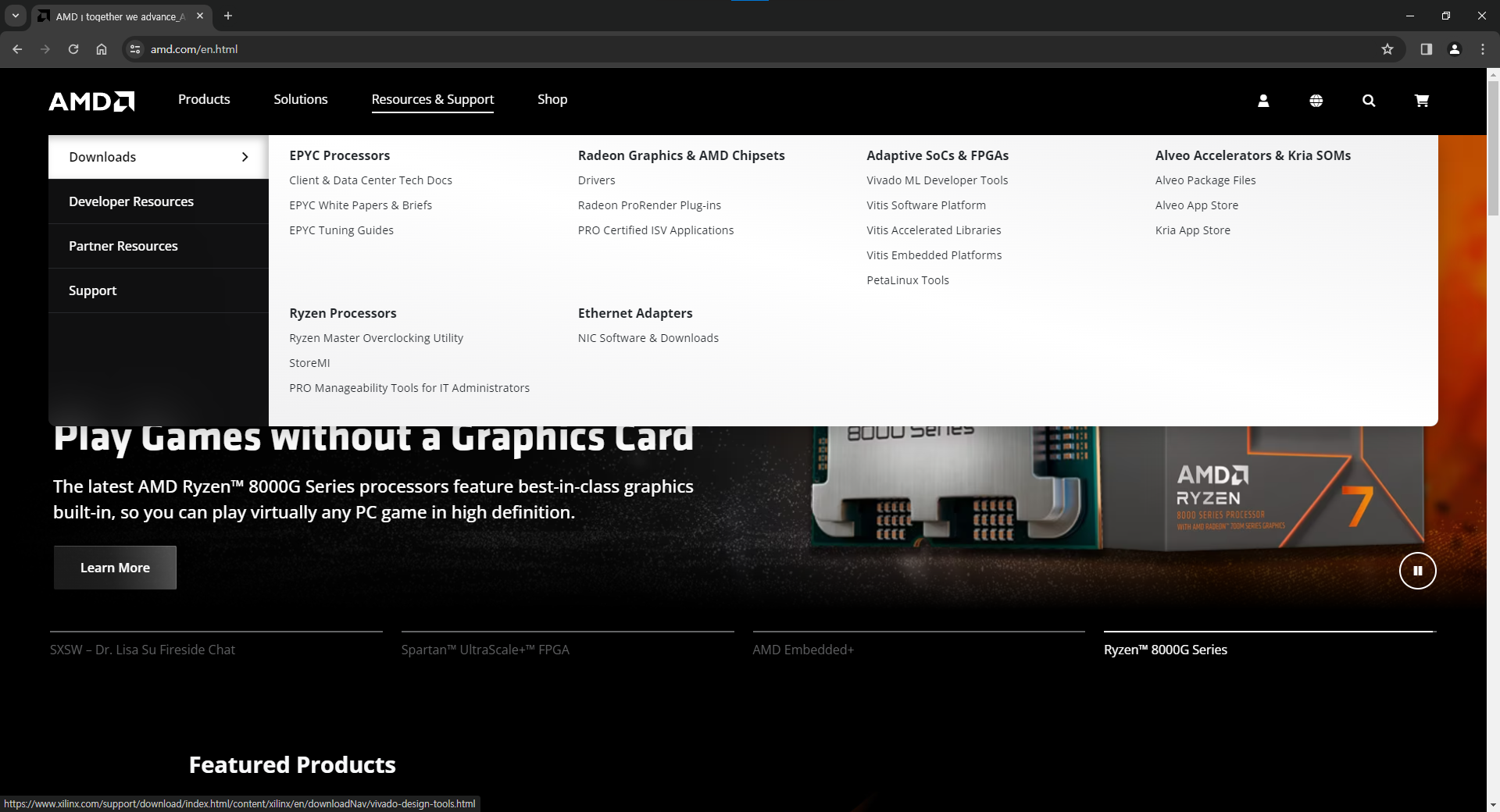Image resolution: width=1500 pixels, height=812 pixels.
Task: Switch to SXSW Dr. Lisa Su slide
Action: tap(216, 645)
